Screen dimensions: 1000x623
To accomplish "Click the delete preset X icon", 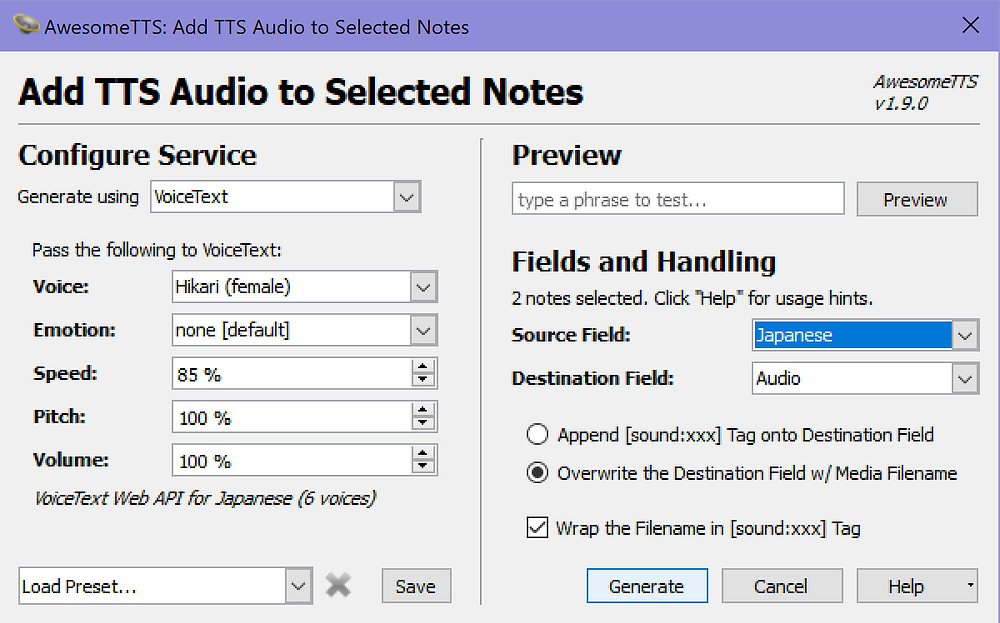I will click(x=338, y=585).
